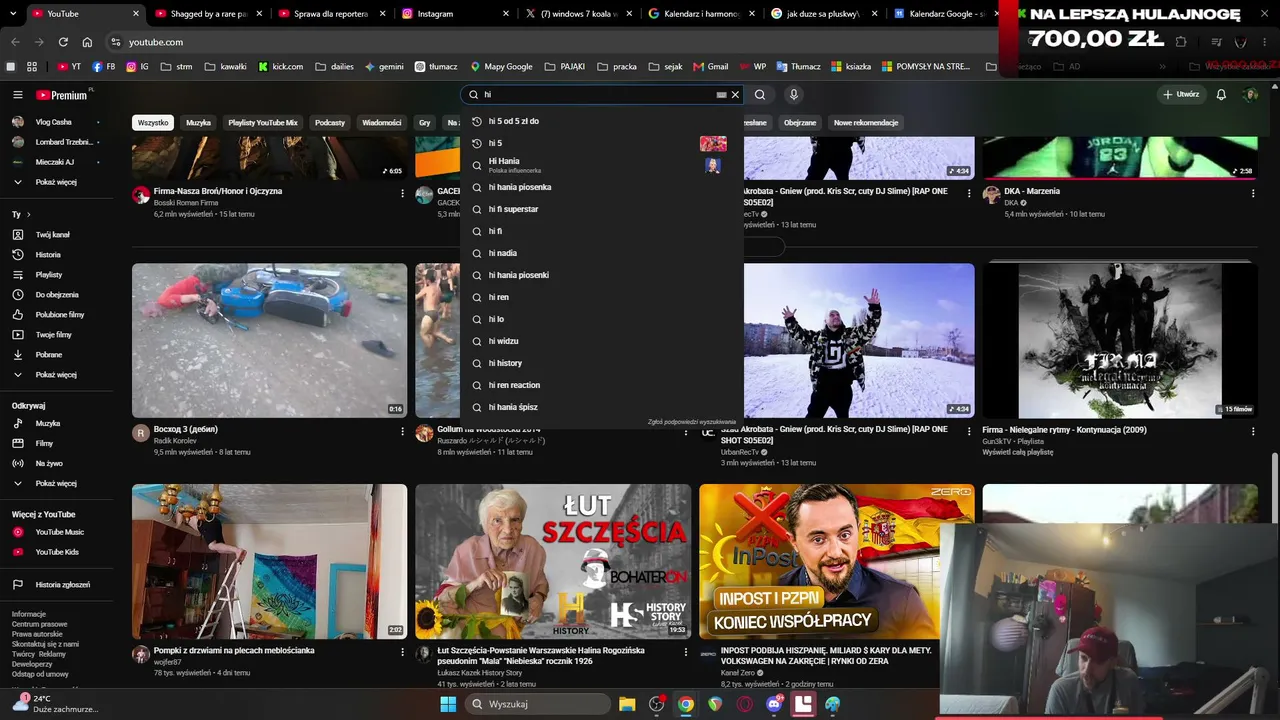Open Pompki z drzwiami video thumbnail

[x=270, y=562]
